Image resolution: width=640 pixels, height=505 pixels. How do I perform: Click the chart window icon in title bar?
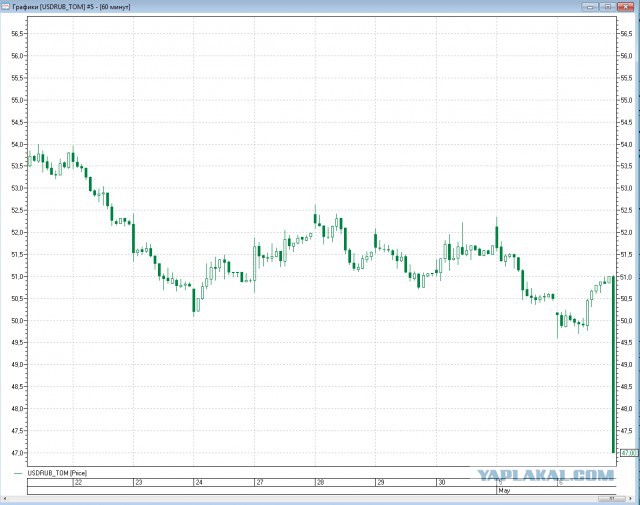click(6, 6)
